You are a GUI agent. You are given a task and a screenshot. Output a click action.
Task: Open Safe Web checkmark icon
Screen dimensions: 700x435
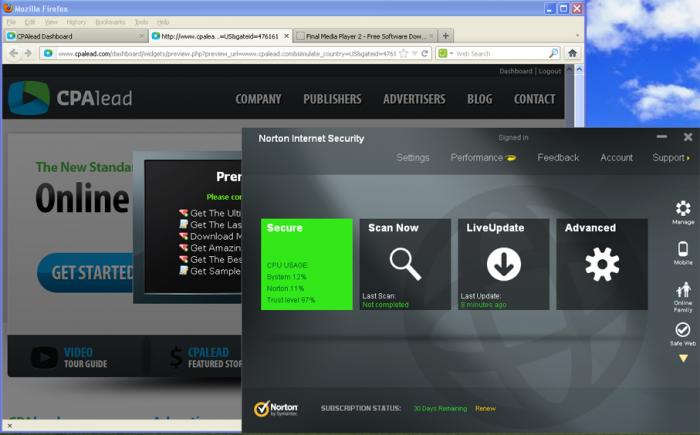click(x=683, y=334)
